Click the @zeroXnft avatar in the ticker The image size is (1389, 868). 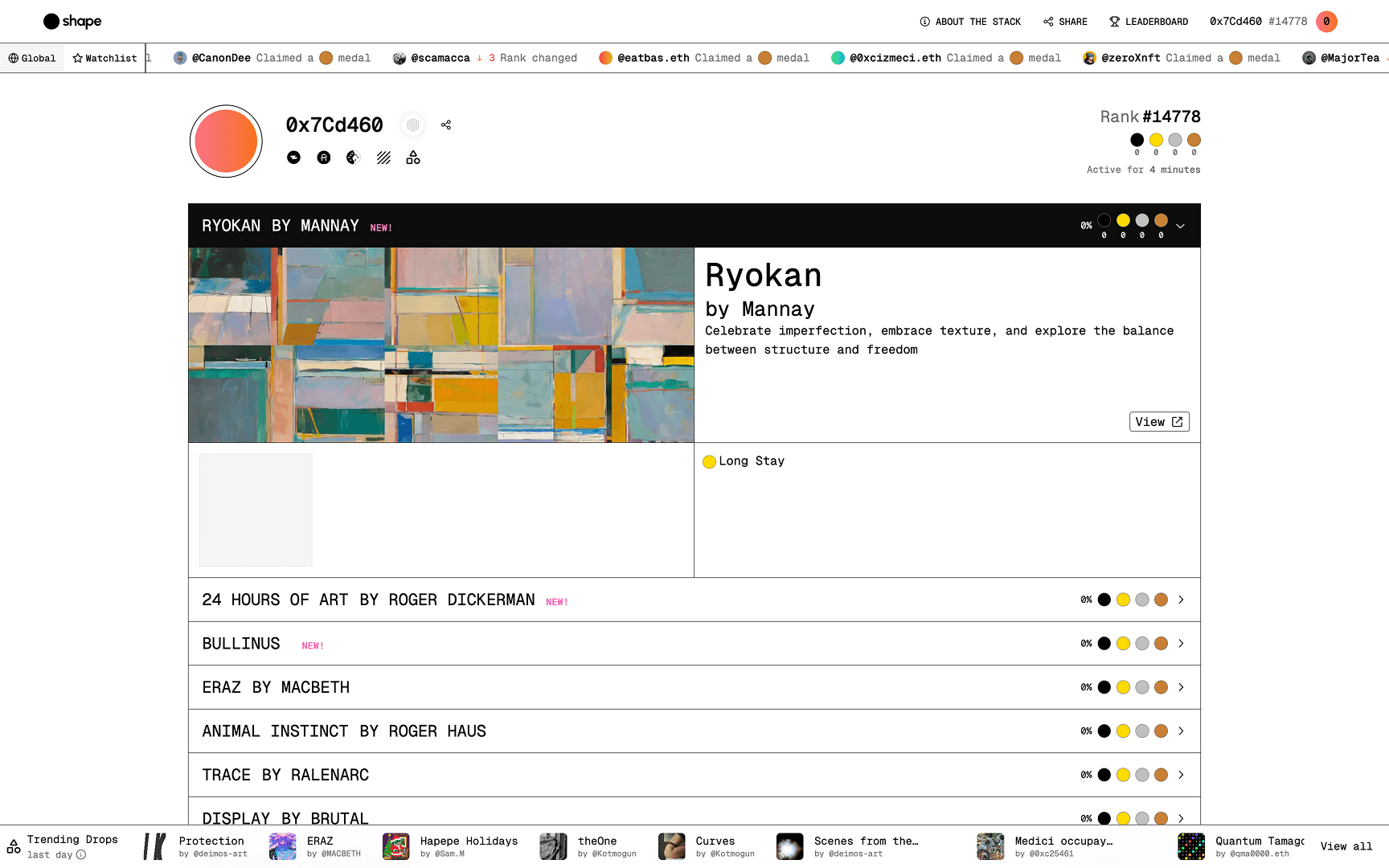point(1090,58)
